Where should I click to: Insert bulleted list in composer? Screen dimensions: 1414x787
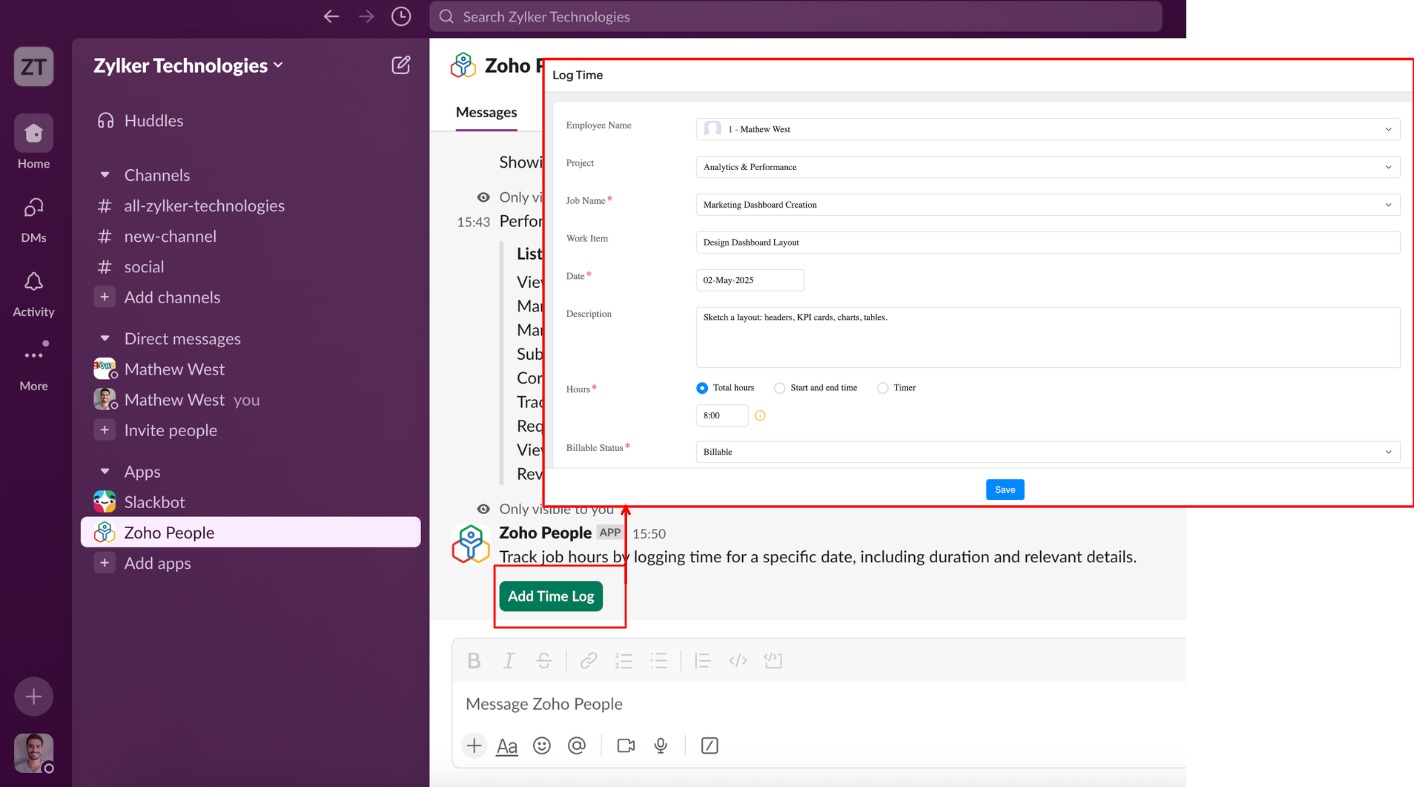(x=659, y=660)
